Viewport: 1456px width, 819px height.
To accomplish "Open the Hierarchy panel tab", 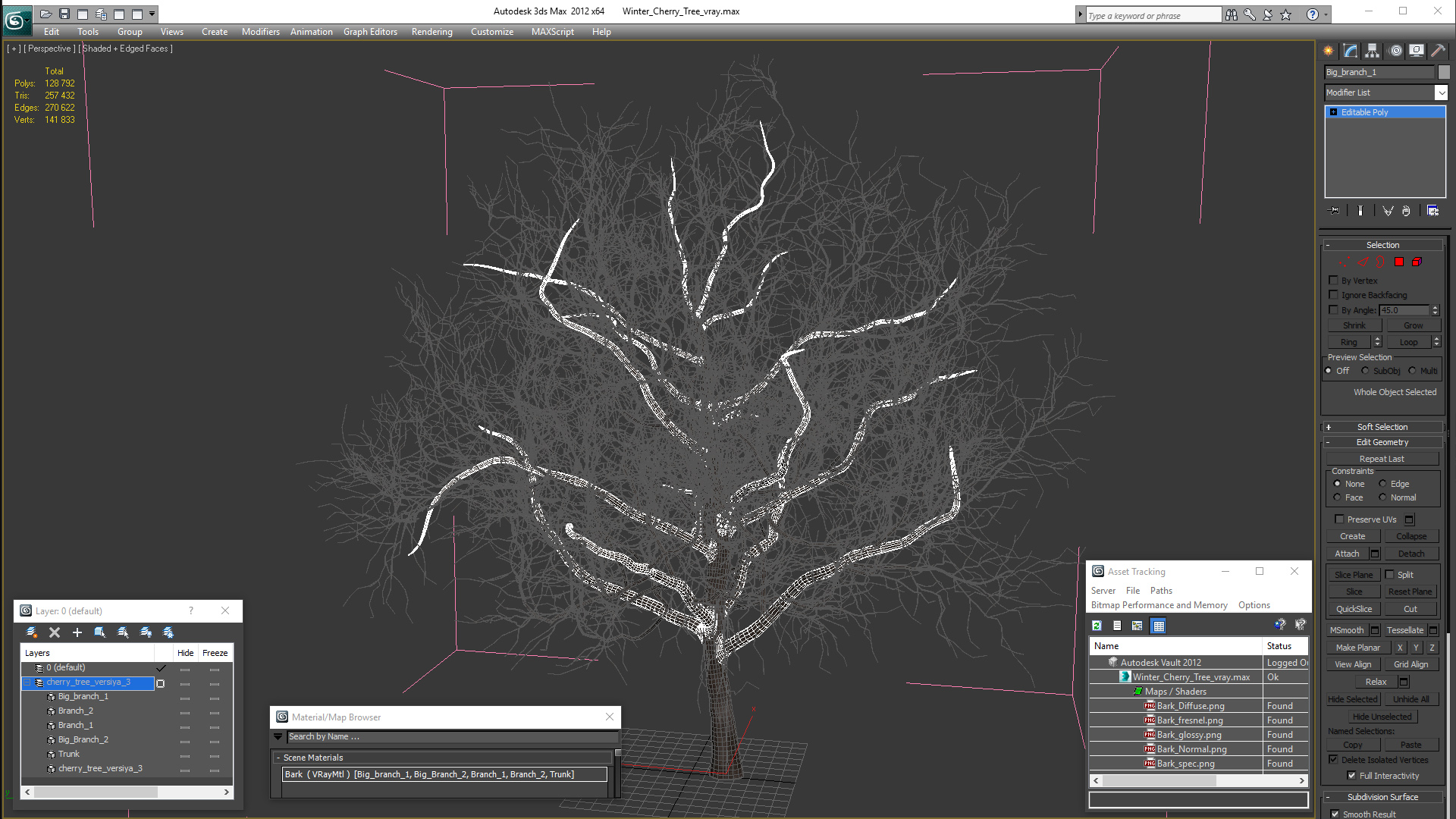I will click(1373, 51).
